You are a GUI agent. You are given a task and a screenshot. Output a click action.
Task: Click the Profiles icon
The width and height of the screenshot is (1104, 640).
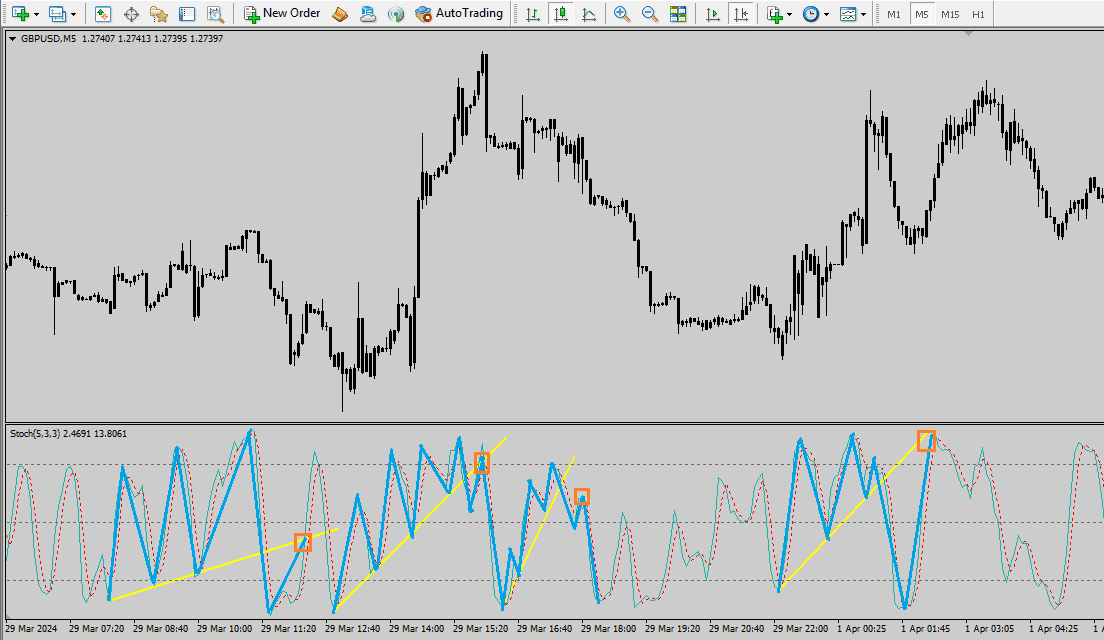[x=57, y=14]
